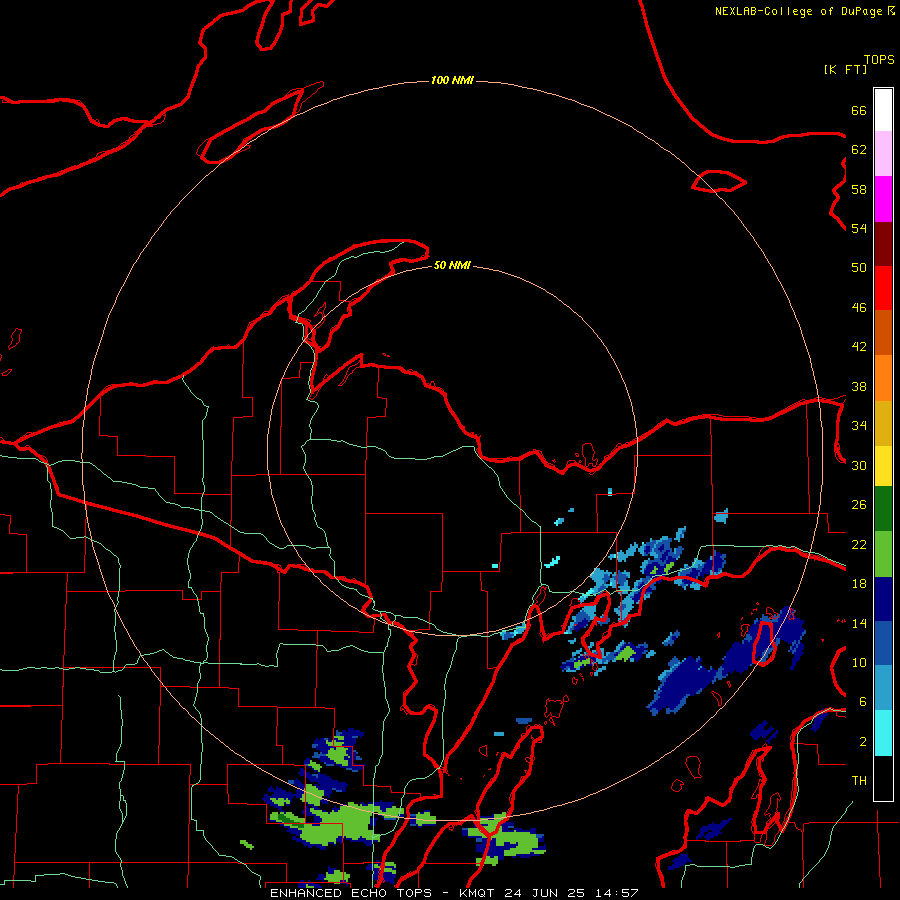Viewport: 900px width, 900px height.
Task: Click the navy blue legend swatch
Action: tap(883, 599)
